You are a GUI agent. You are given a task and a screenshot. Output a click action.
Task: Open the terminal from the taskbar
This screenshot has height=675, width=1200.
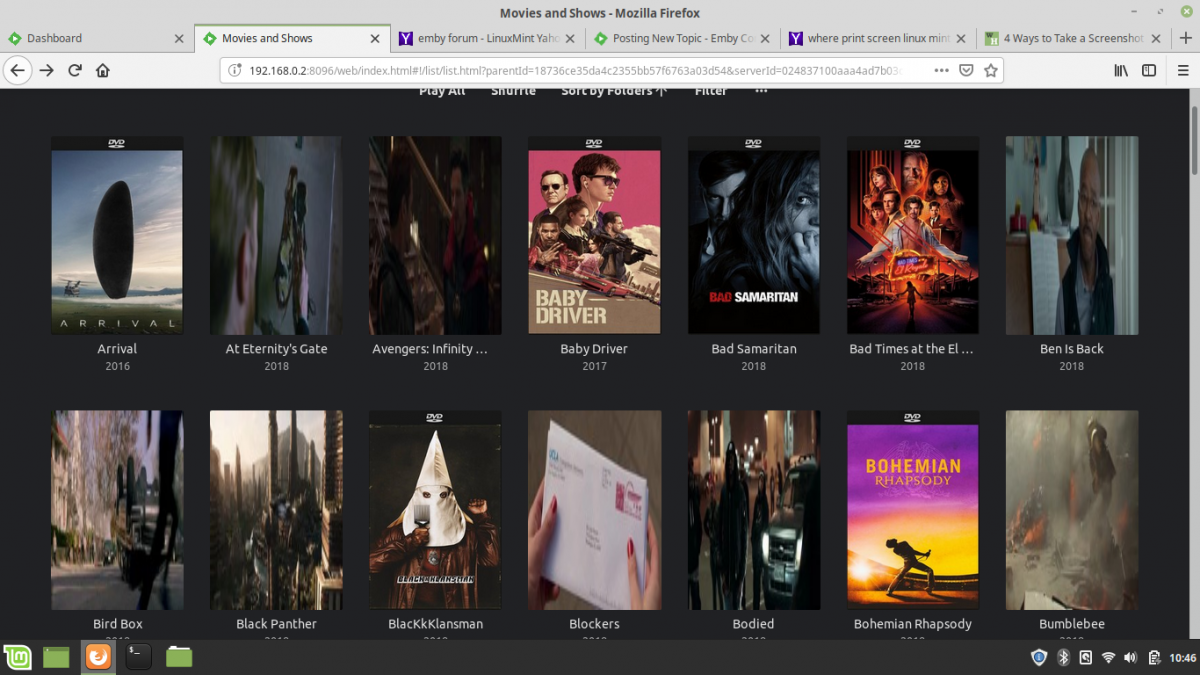(x=138, y=657)
